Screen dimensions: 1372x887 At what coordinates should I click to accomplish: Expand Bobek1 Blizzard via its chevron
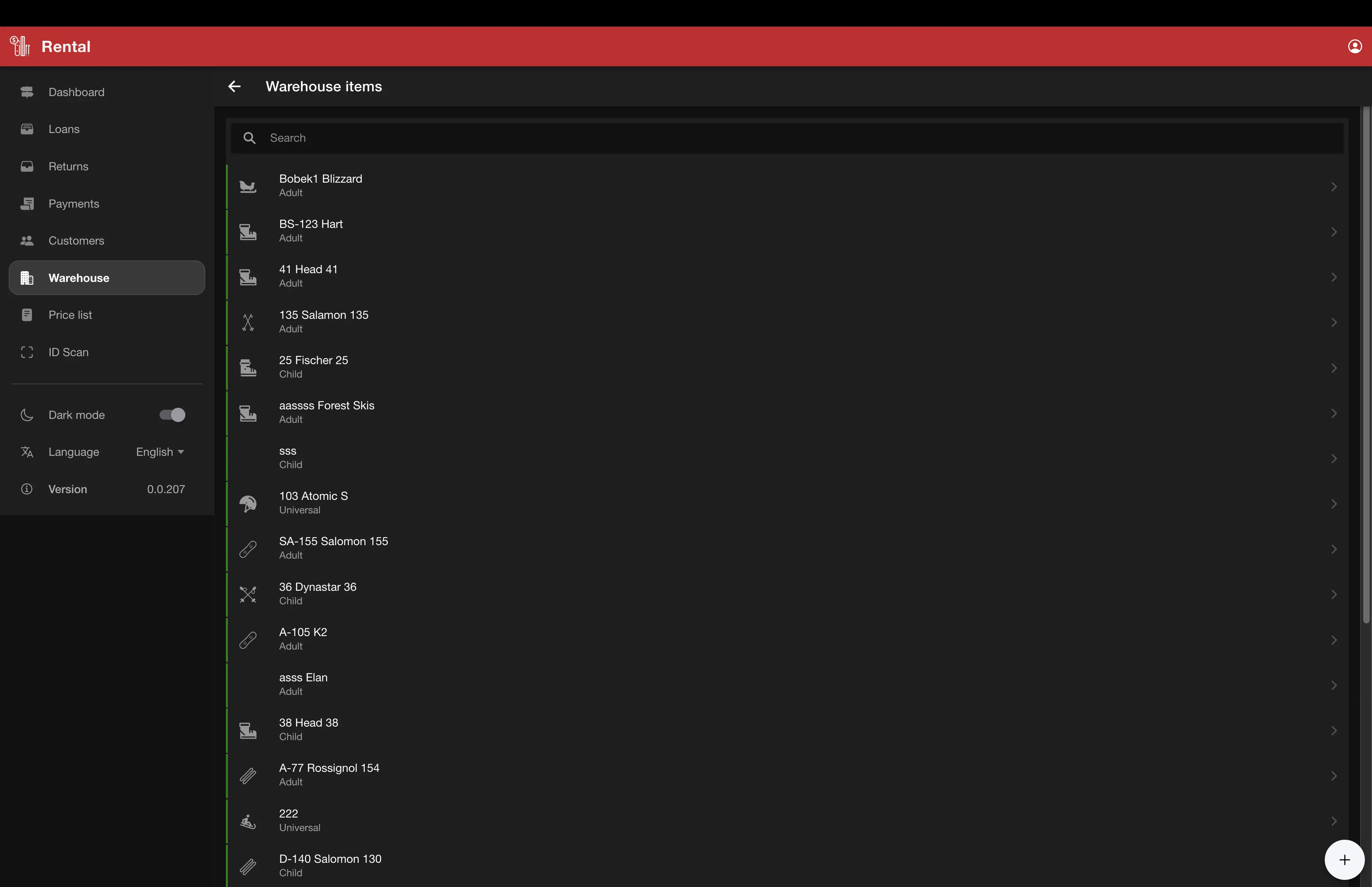(x=1334, y=187)
